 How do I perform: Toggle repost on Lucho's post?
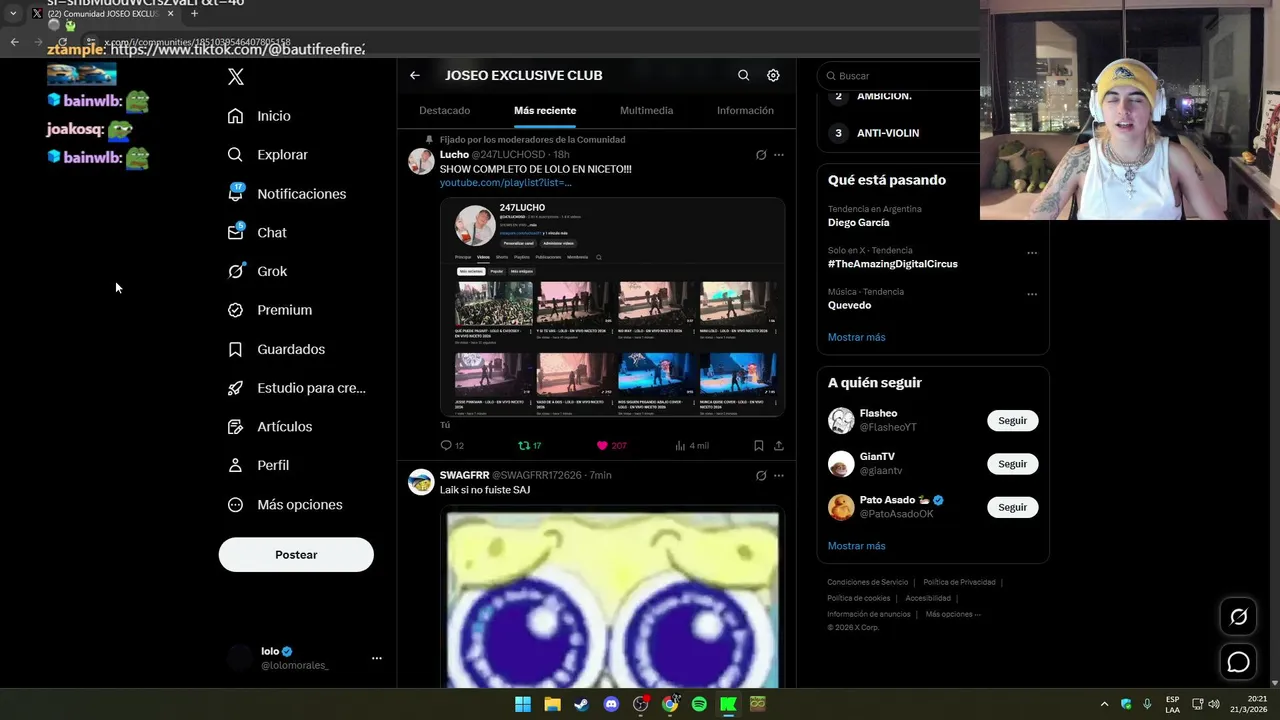click(530, 446)
